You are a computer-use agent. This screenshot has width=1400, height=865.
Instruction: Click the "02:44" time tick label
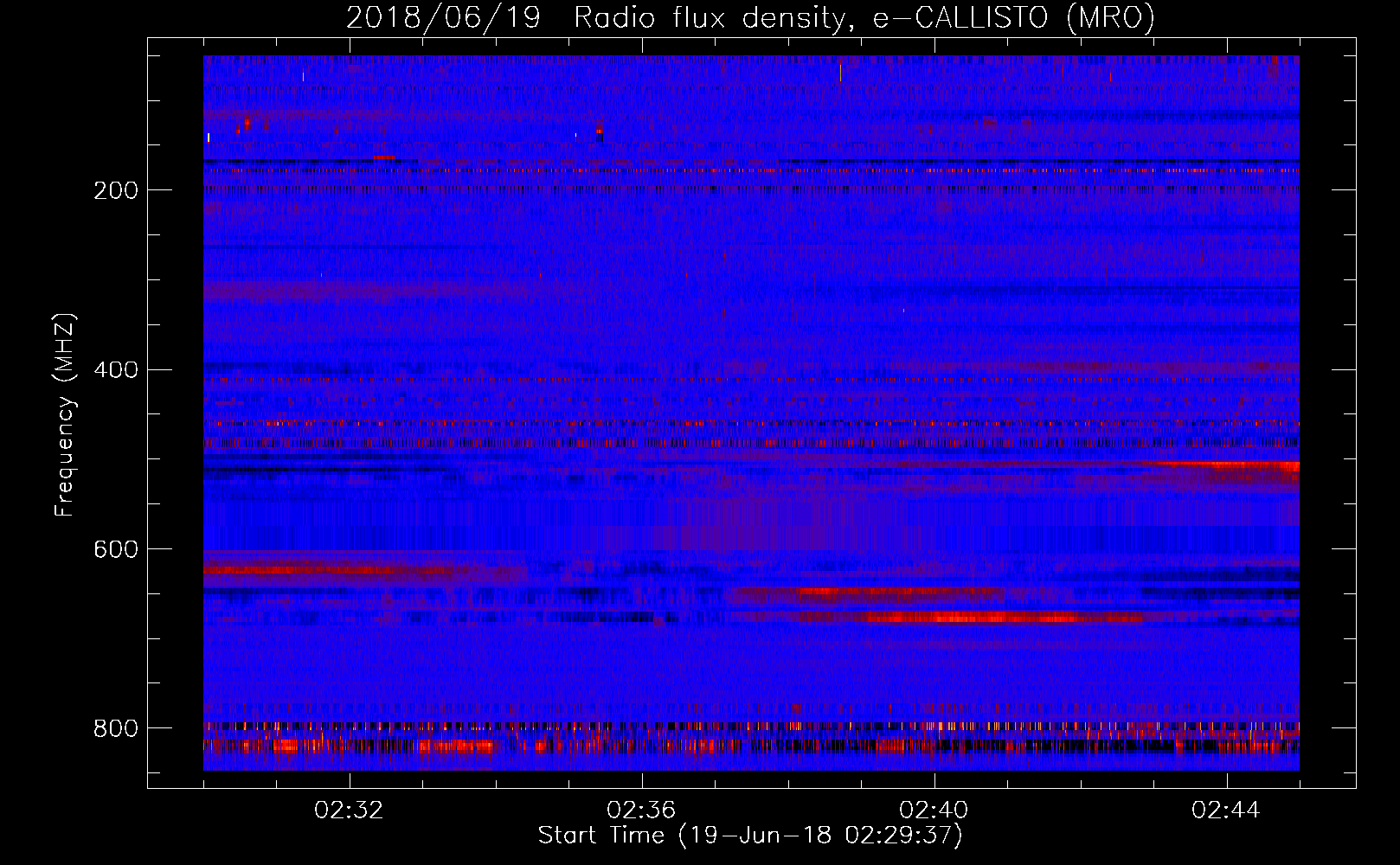[1226, 811]
